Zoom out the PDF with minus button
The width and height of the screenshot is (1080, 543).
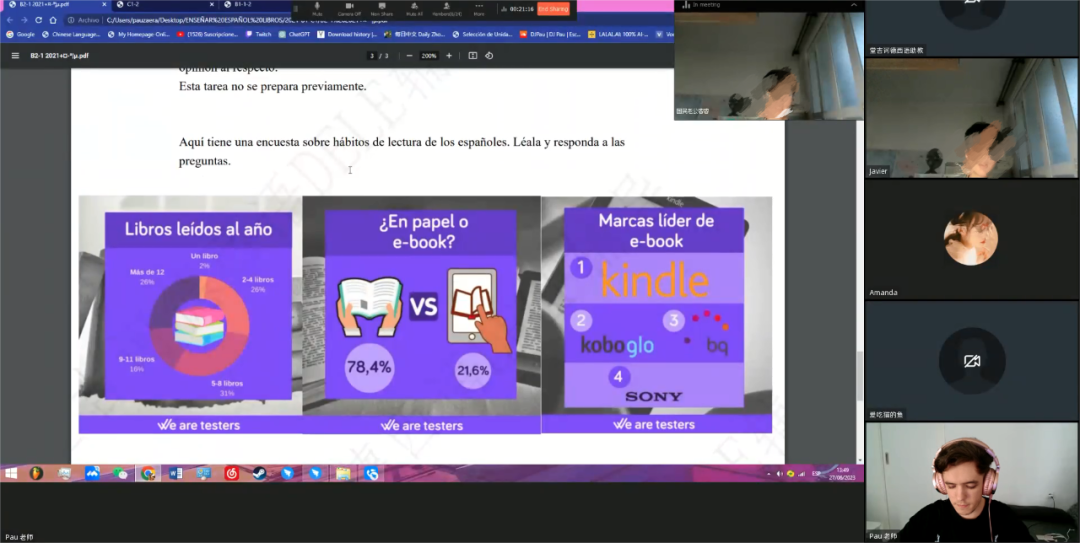(x=409, y=56)
